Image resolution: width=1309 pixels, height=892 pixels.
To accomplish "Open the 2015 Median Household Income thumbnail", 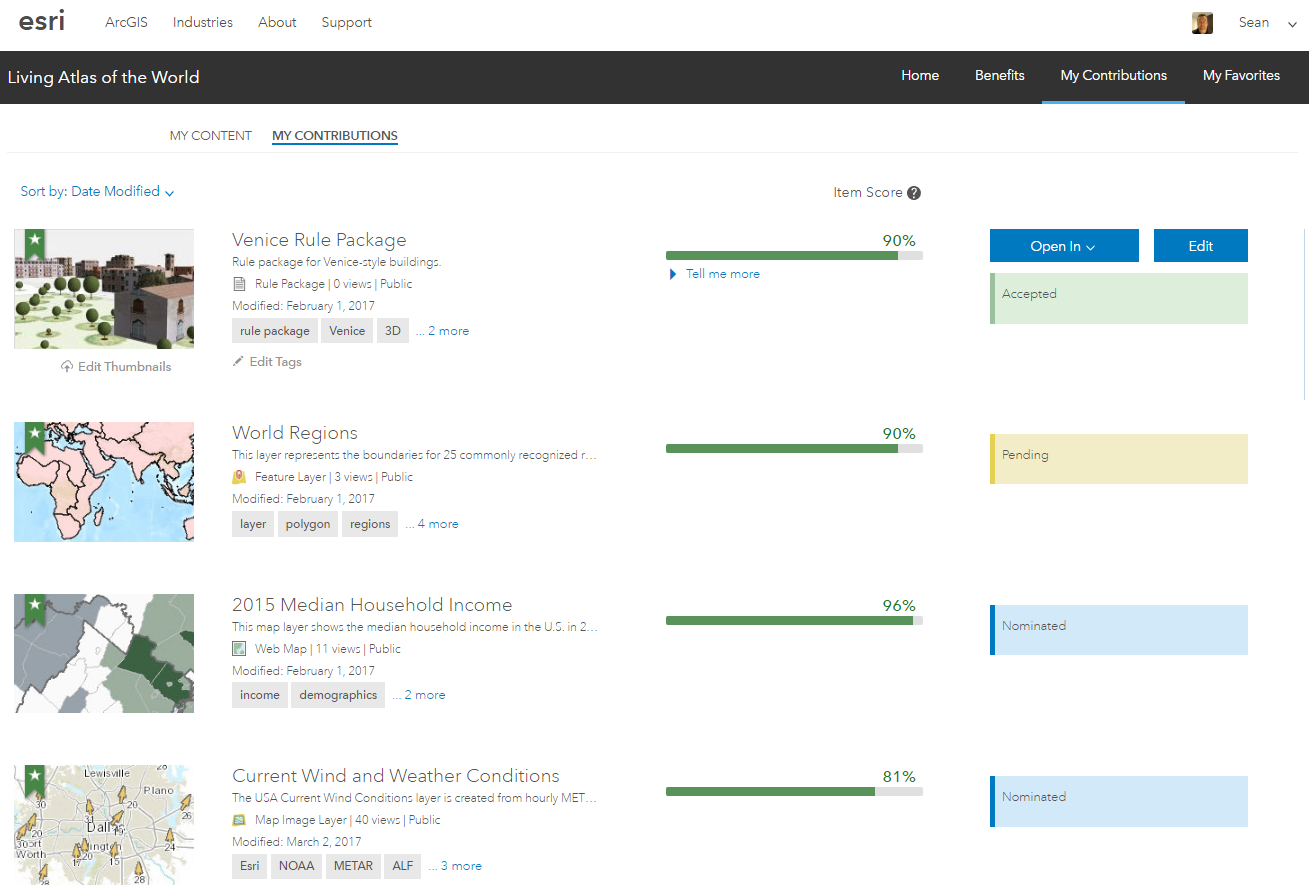I will click(x=104, y=653).
